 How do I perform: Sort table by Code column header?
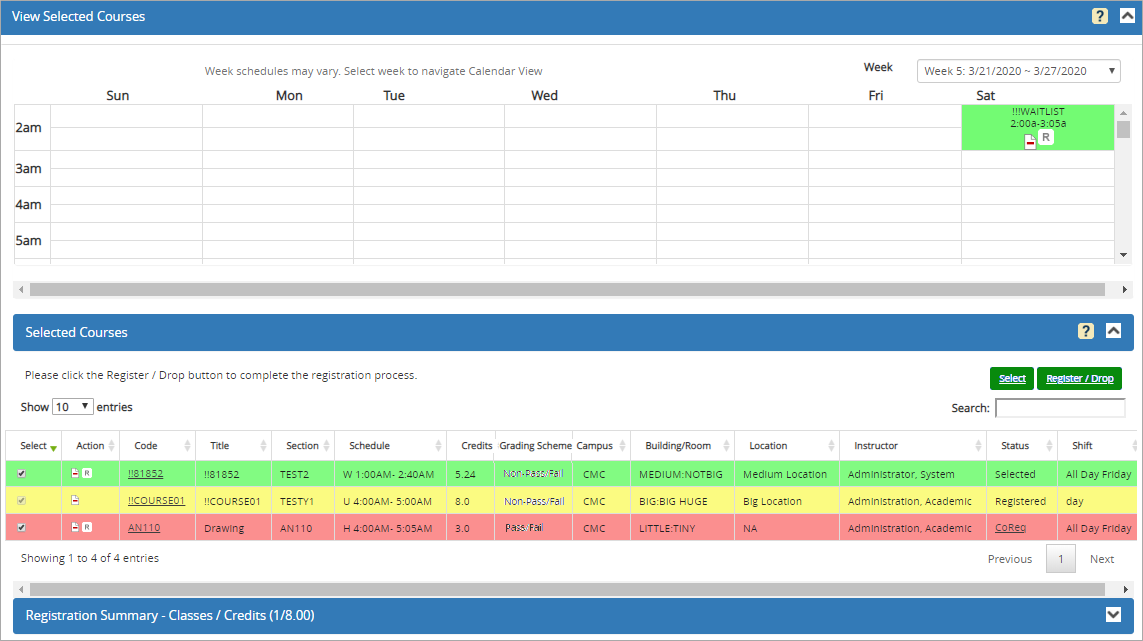pyautogui.click(x=146, y=446)
